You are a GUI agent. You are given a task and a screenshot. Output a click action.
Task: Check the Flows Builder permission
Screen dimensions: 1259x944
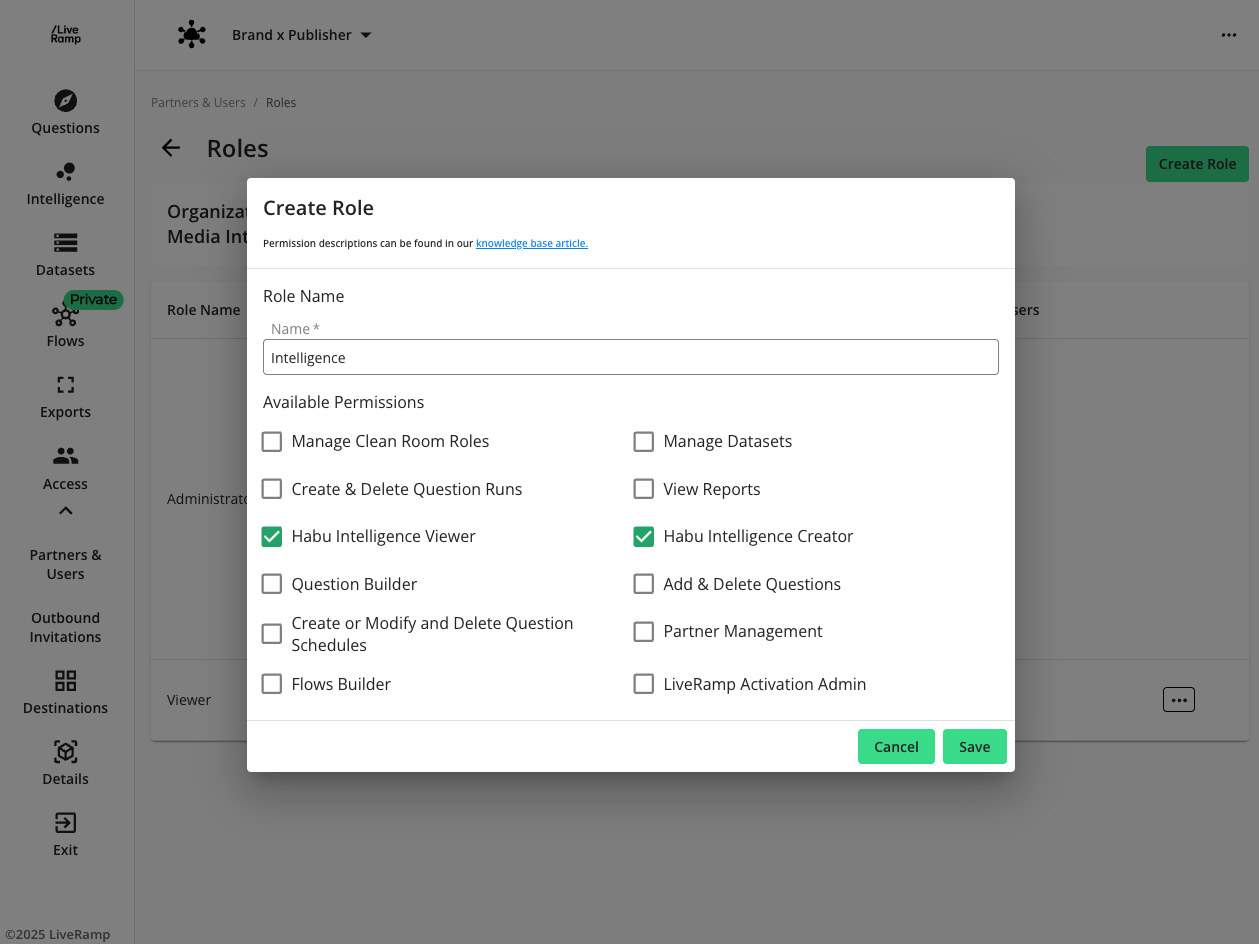[x=272, y=684]
